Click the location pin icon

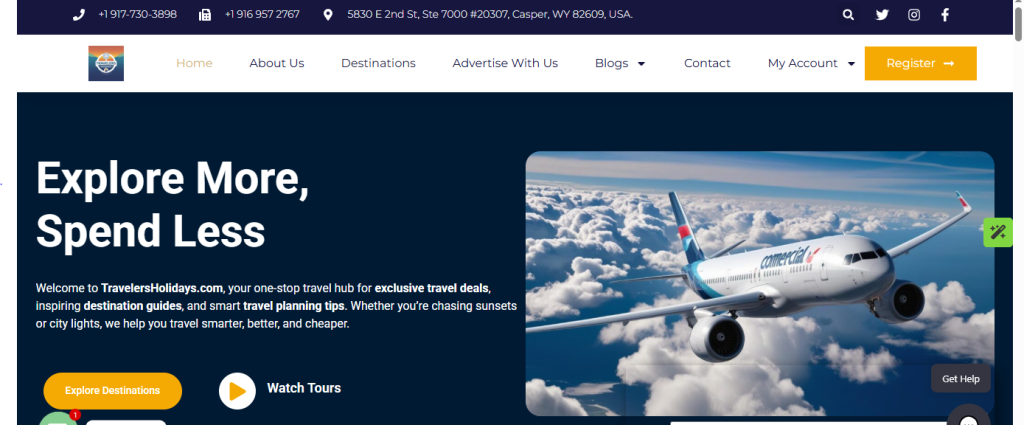click(328, 14)
